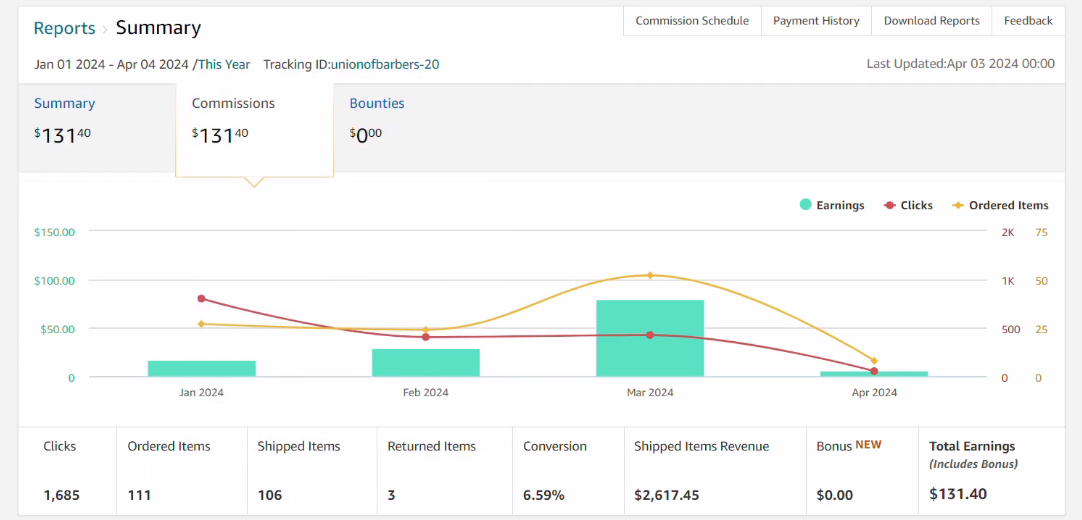
Task: Click the Feb 2024 clicks data point
Action: [426, 337]
